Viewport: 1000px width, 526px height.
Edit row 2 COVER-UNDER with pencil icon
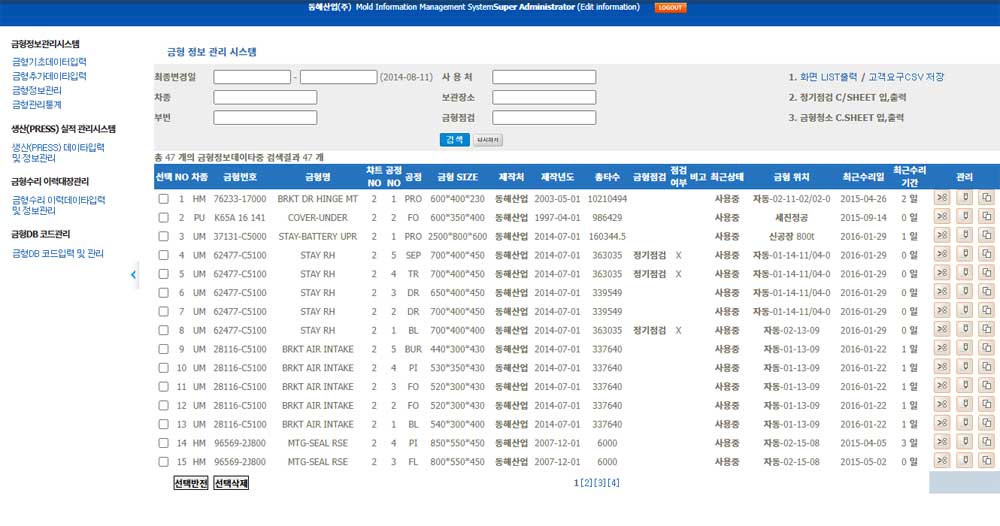pyautogui.click(x=965, y=217)
